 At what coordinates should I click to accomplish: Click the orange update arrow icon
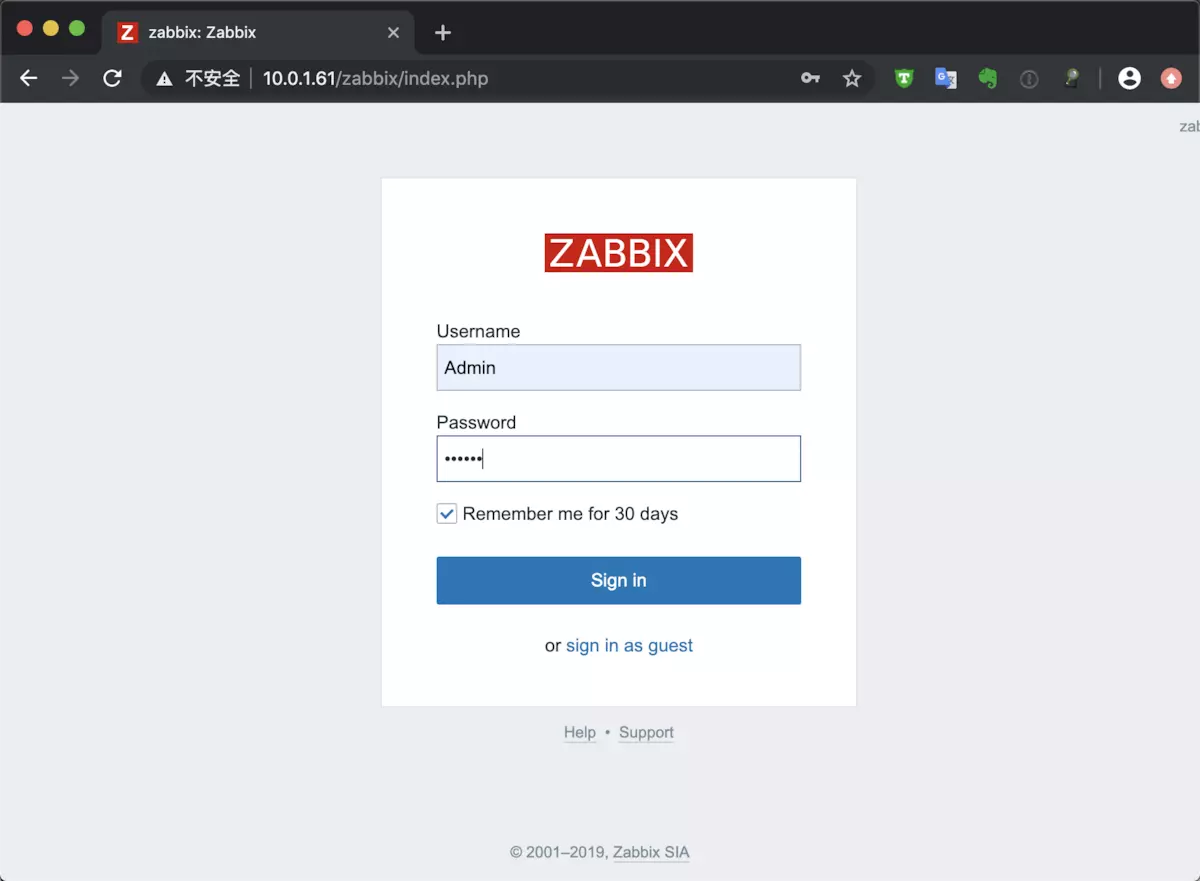point(1170,78)
